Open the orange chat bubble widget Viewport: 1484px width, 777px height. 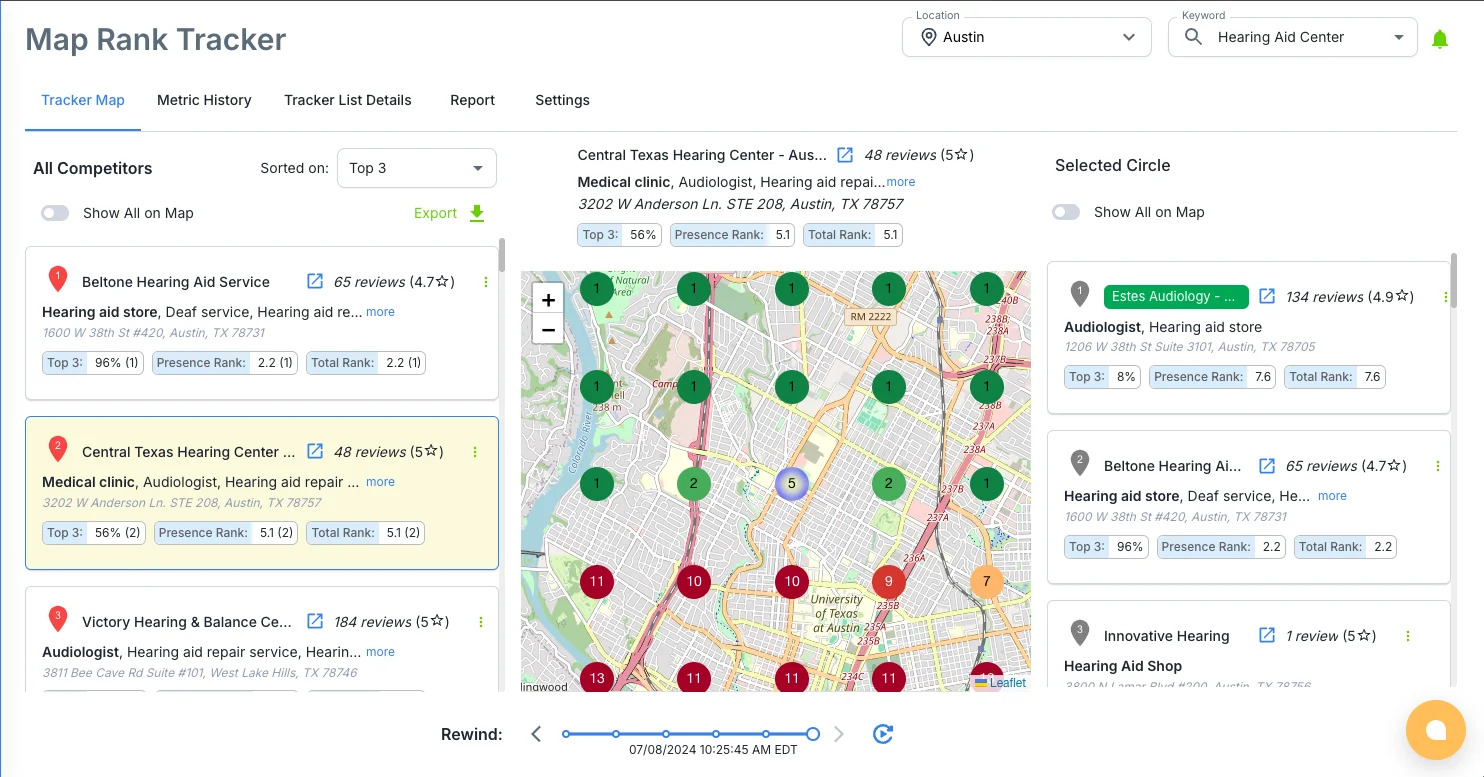point(1435,730)
